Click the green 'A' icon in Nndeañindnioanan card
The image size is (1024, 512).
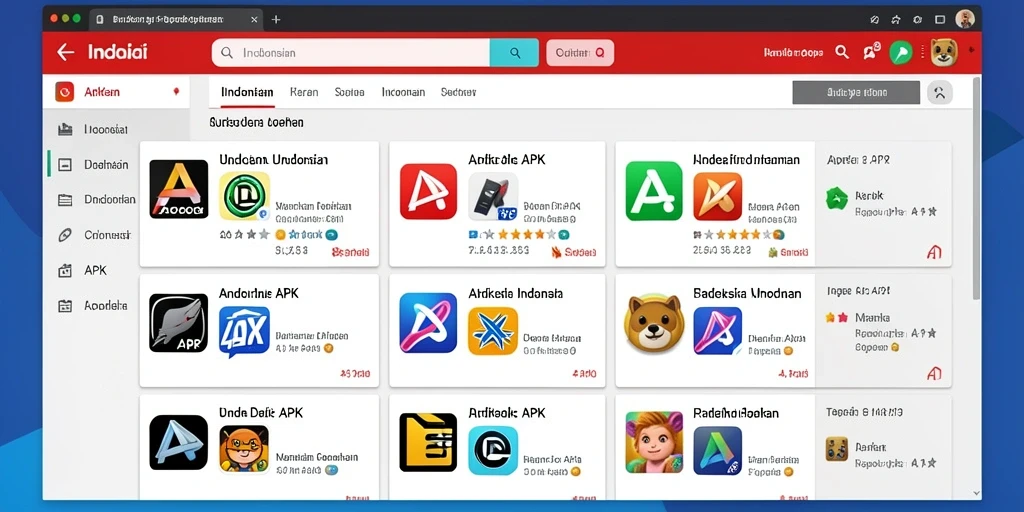tap(654, 191)
